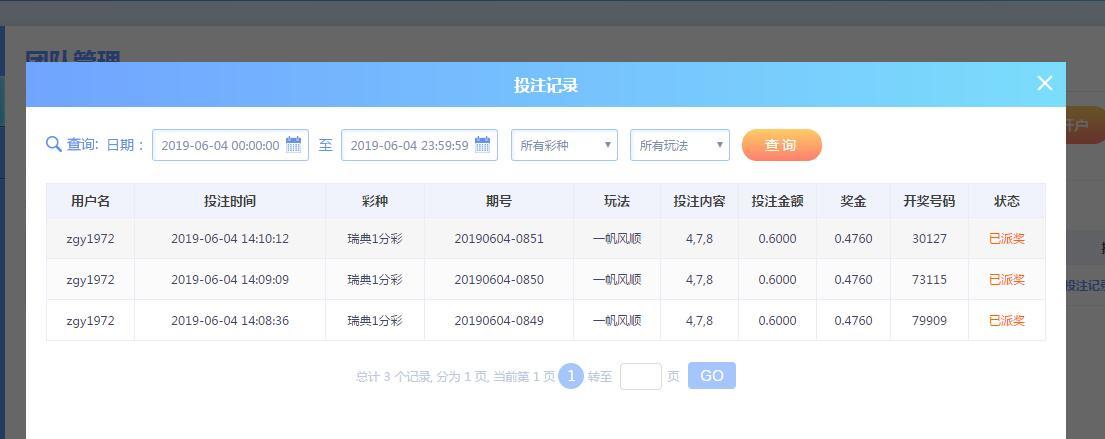The image size is (1105, 439).
Task: Select the row with period 20190604-0851
Action: [x=545, y=239]
